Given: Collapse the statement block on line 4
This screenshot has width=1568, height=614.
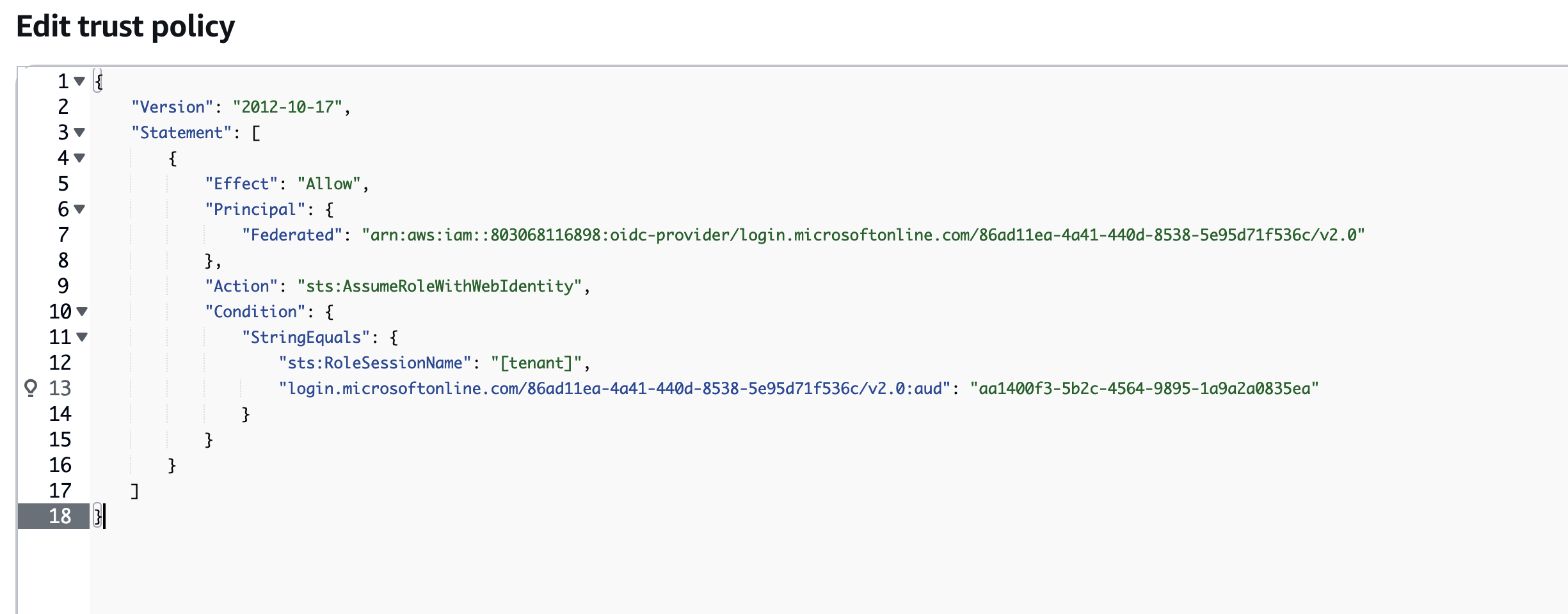Looking at the screenshot, I should 79,158.
